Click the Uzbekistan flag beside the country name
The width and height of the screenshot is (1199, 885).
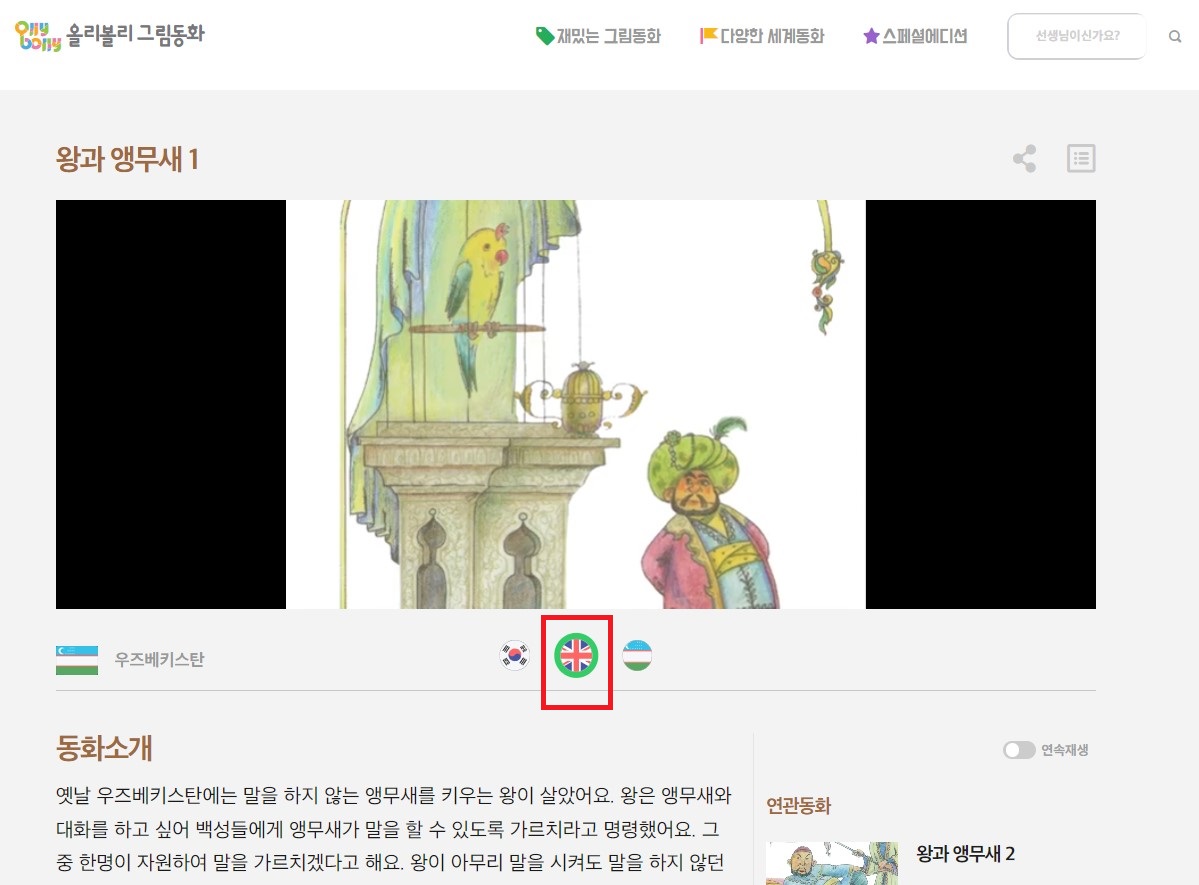click(x=76, y=658)
